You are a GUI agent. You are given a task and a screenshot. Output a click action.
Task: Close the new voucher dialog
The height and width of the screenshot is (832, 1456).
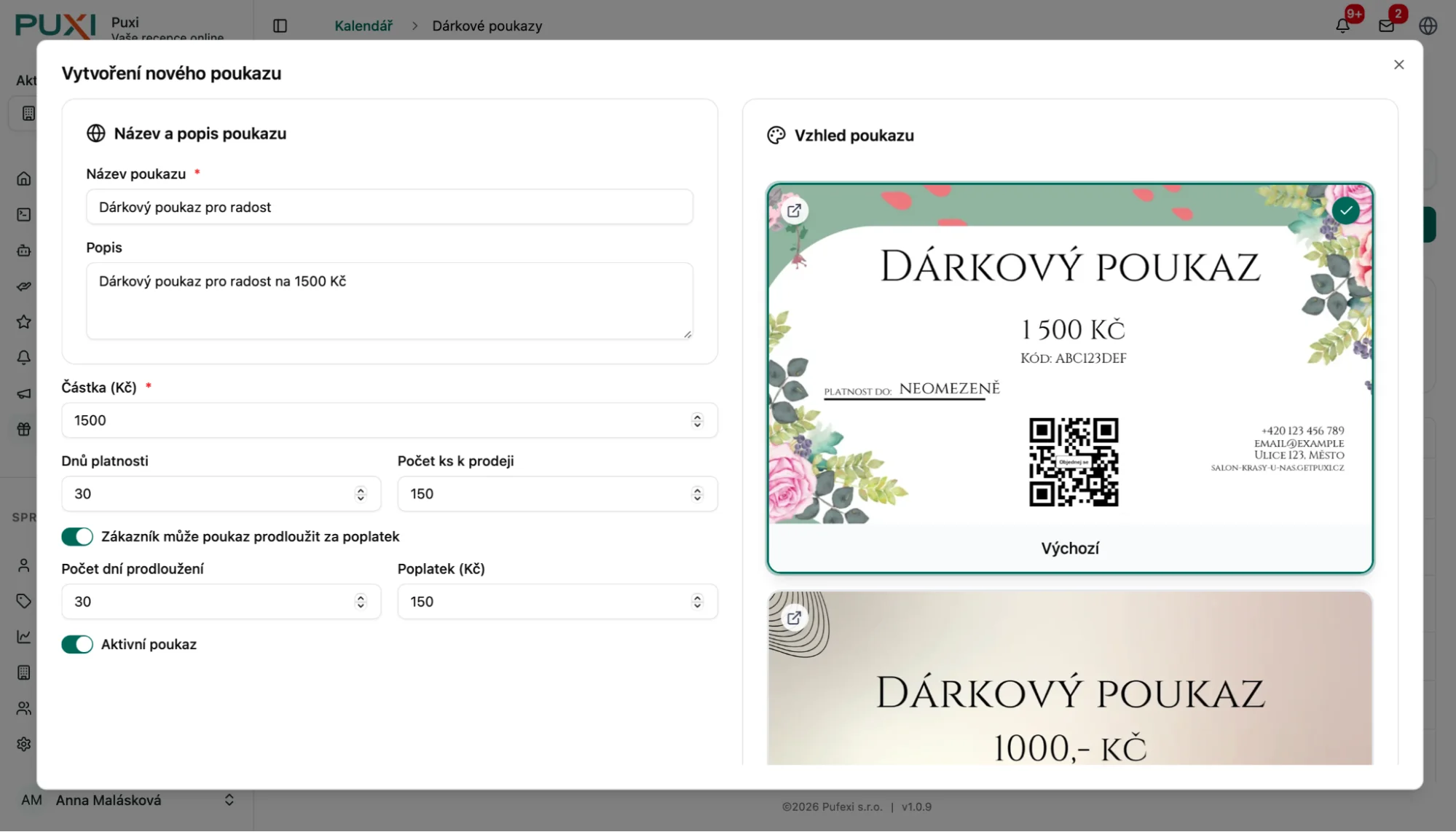(x=1398, y=65)
